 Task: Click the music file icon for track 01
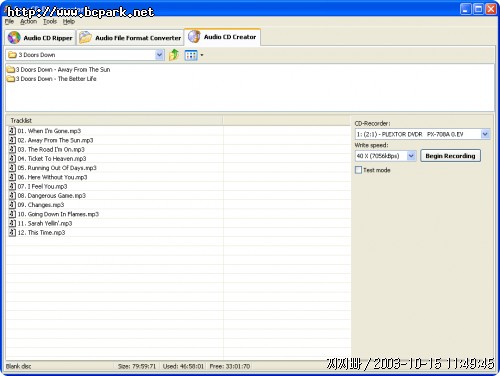click(x=12, y=131)
